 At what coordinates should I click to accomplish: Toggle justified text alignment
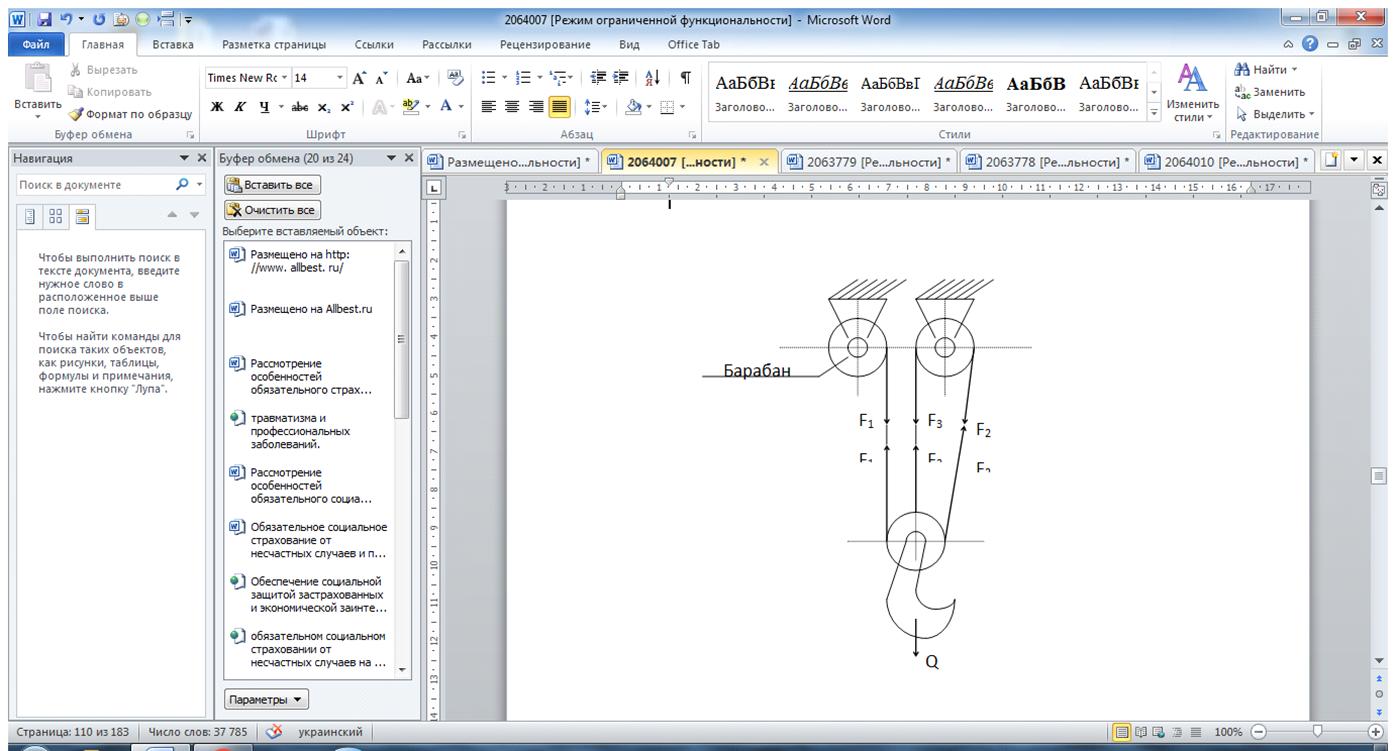pos(560,107)
